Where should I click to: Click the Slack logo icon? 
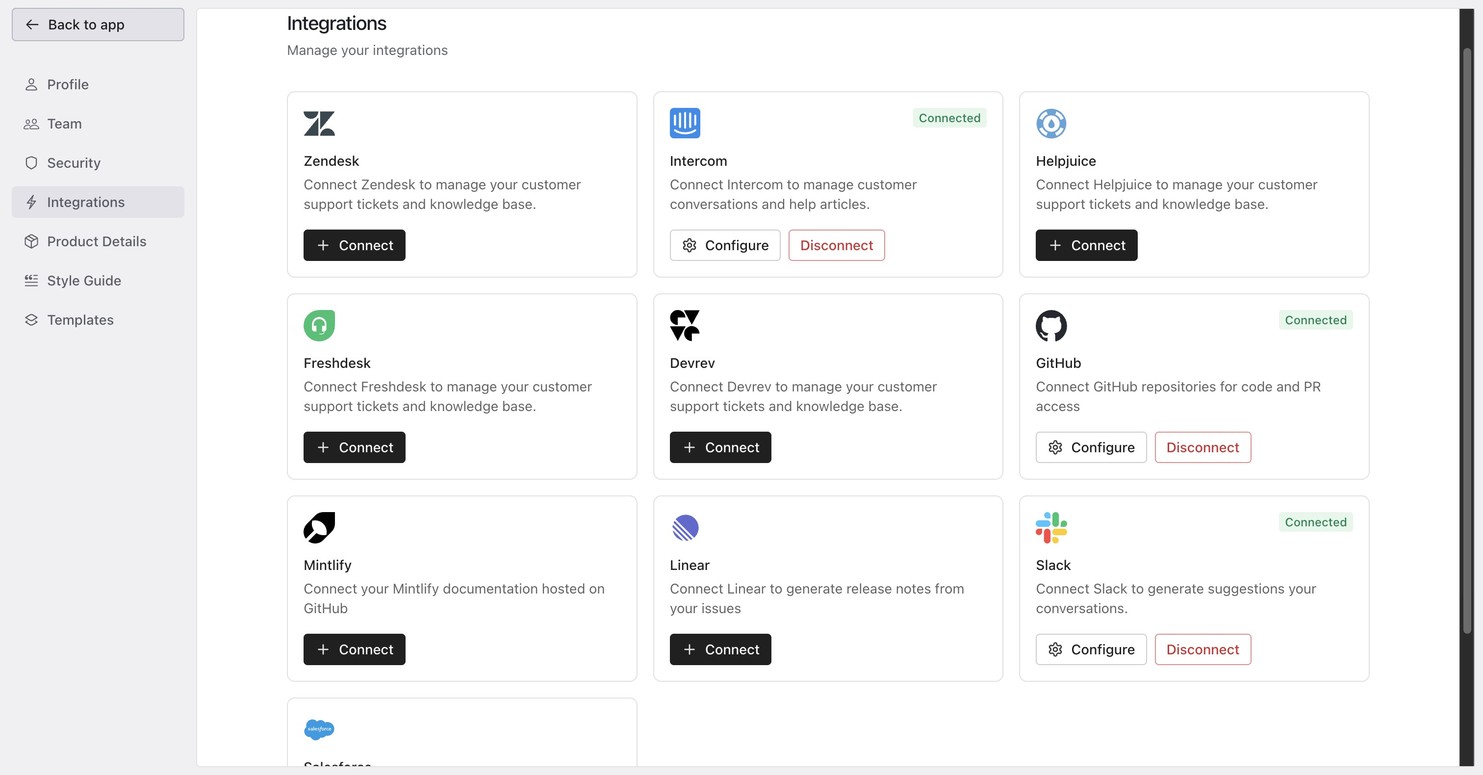coord(1051,527)
